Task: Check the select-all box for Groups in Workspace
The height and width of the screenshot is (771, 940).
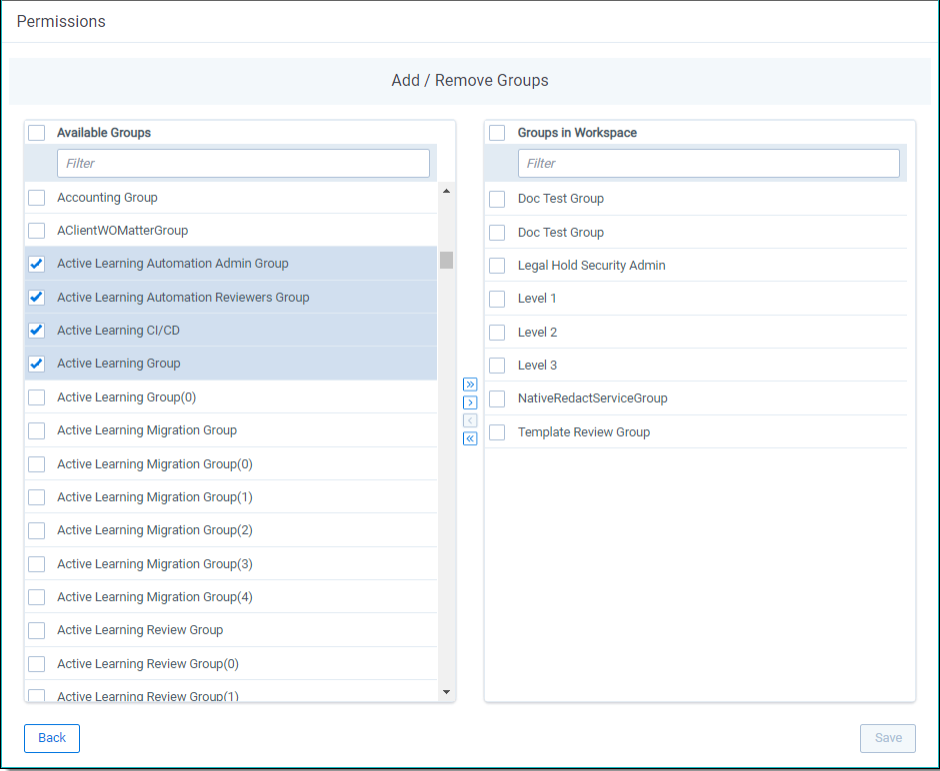Action: 497,132
